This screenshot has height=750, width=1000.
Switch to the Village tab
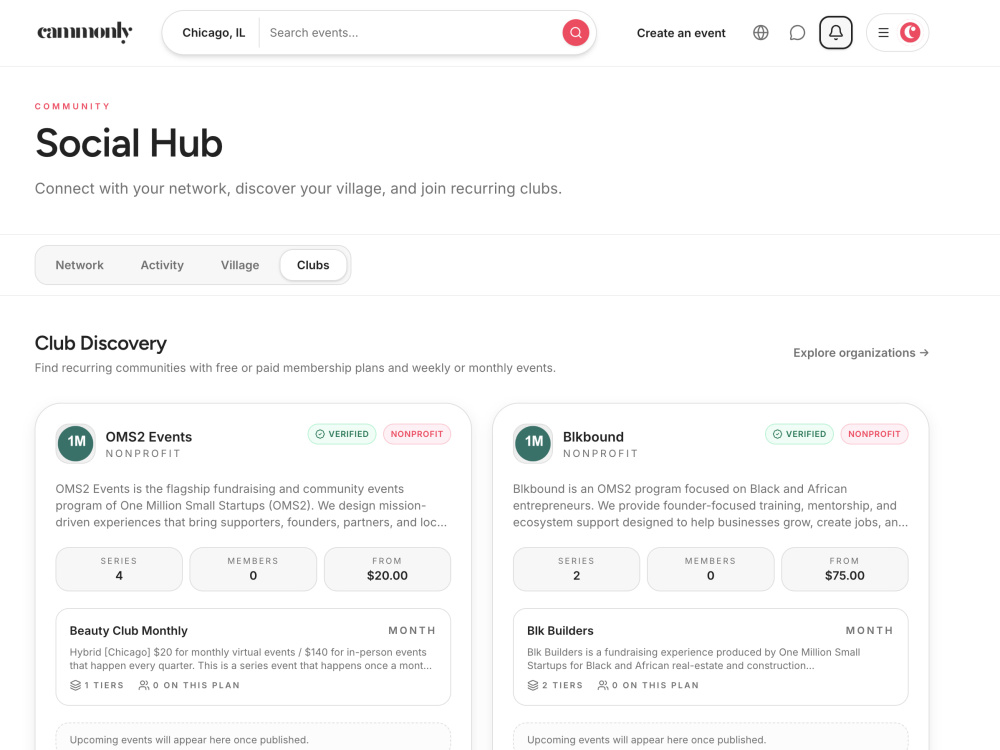tap(240, 265)
